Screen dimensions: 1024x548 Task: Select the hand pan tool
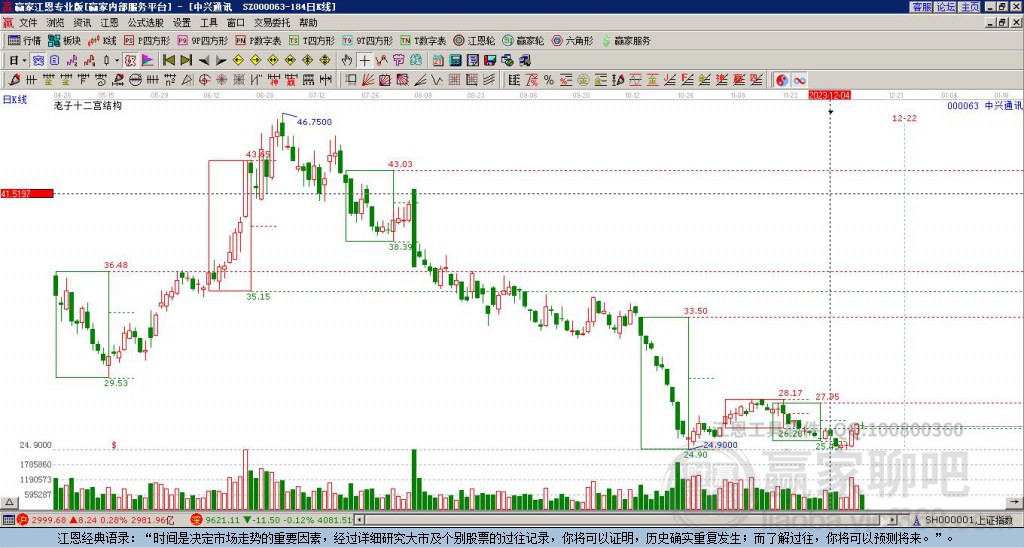(347, 61)
